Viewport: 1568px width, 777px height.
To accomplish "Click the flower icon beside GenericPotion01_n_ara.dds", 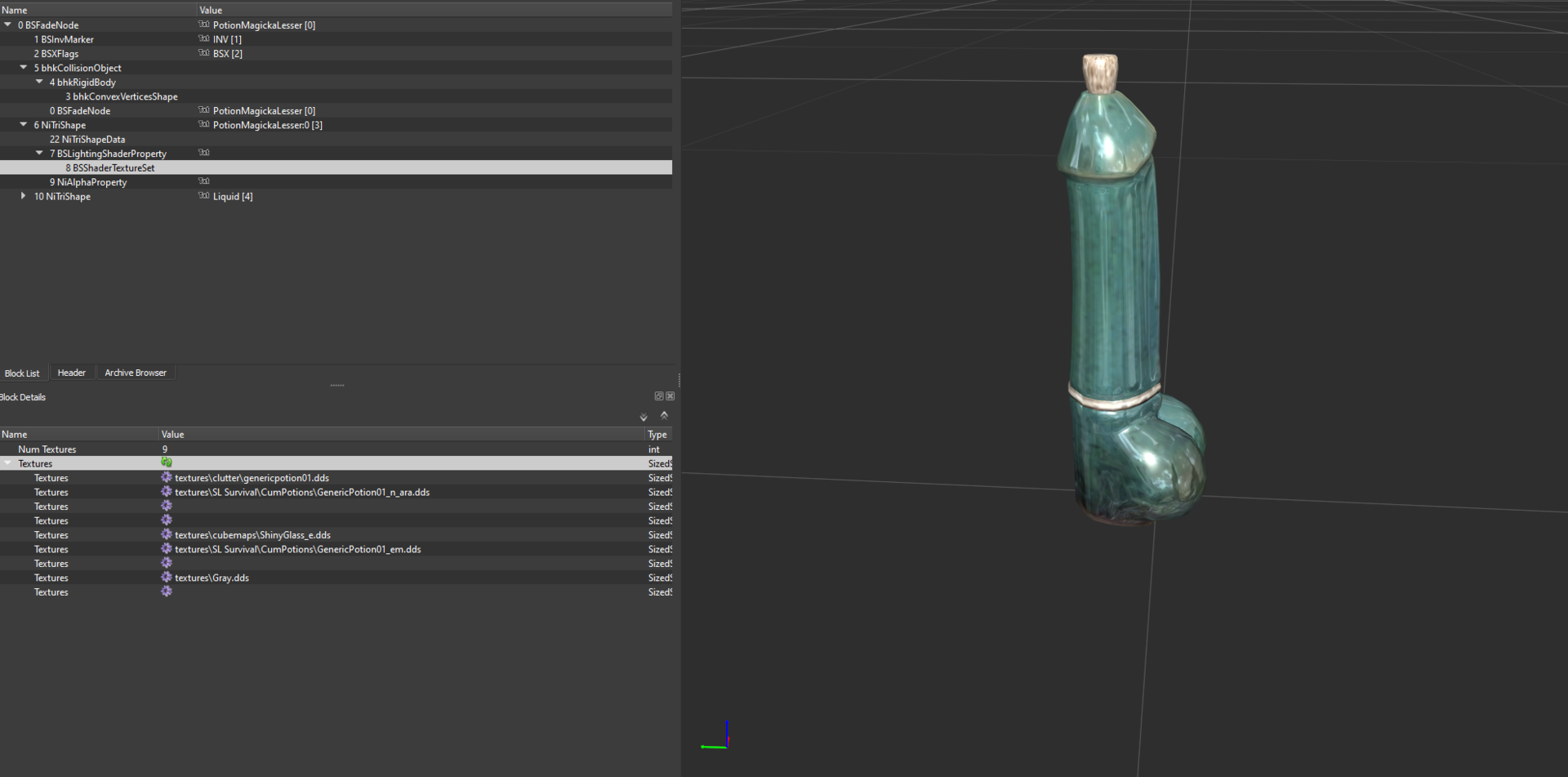I will [x=167, y=492].
